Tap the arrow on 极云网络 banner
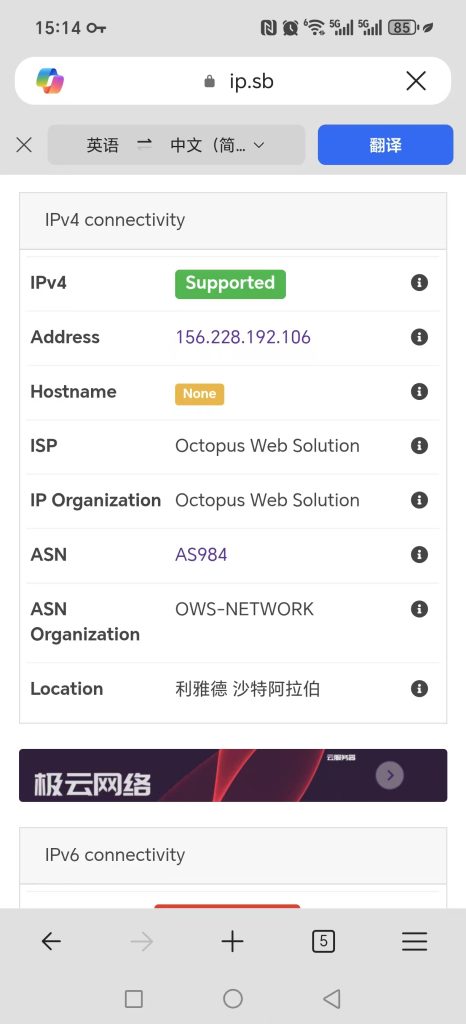The height and width of the screenshot is (1024, 466). (x=390, y=775)
